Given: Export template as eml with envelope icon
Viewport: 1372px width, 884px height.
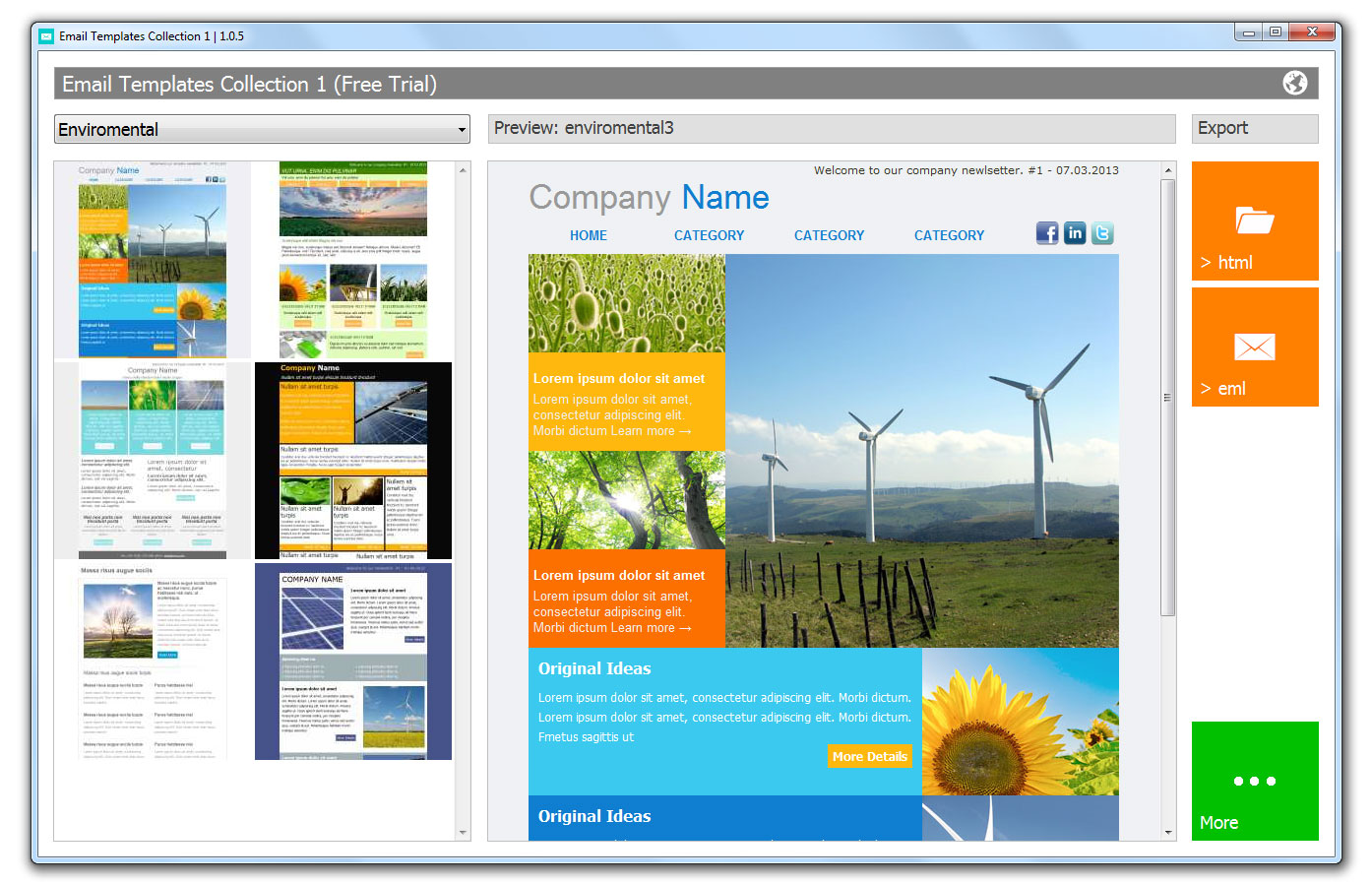Looking at the screenshot, I should coord(1254,347).
